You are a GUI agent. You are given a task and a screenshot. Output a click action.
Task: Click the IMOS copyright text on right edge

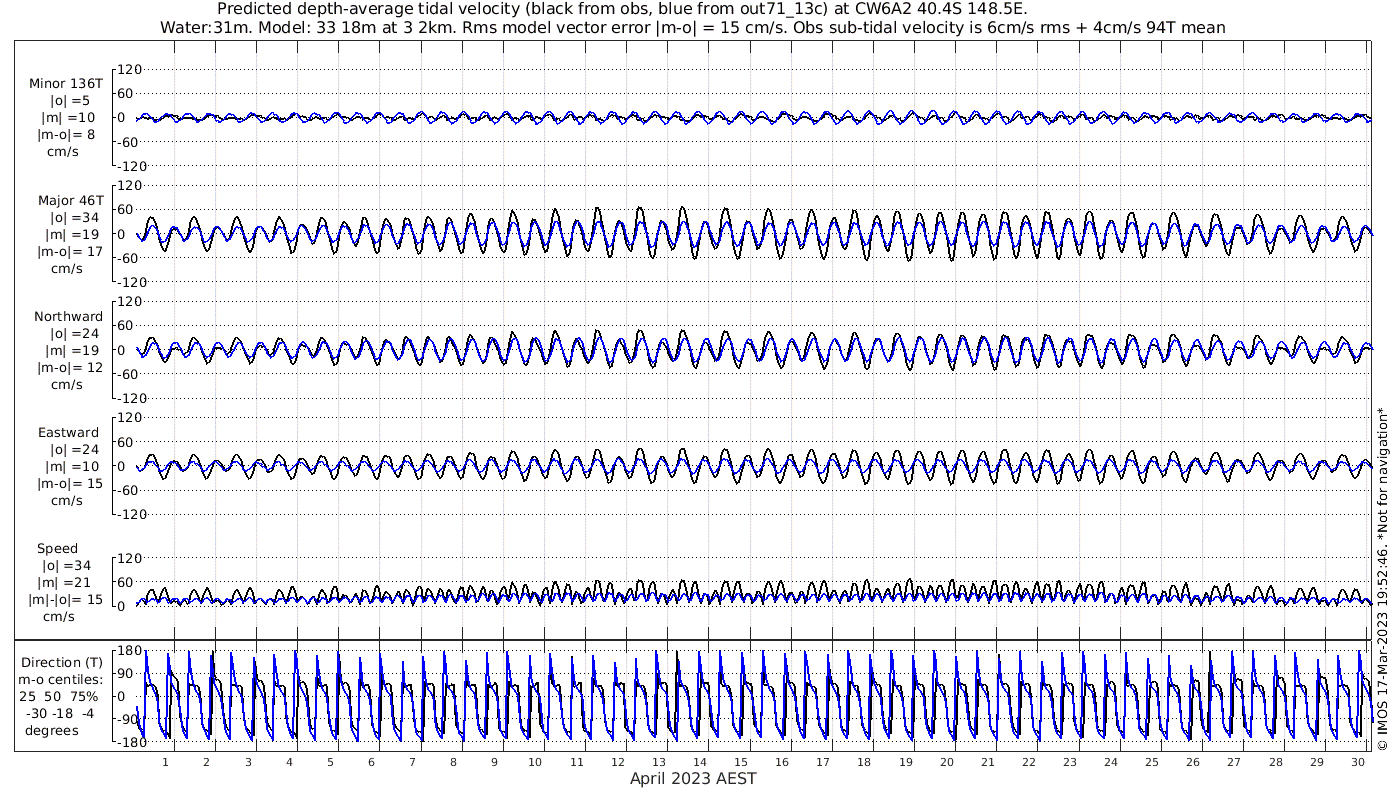1382,578
